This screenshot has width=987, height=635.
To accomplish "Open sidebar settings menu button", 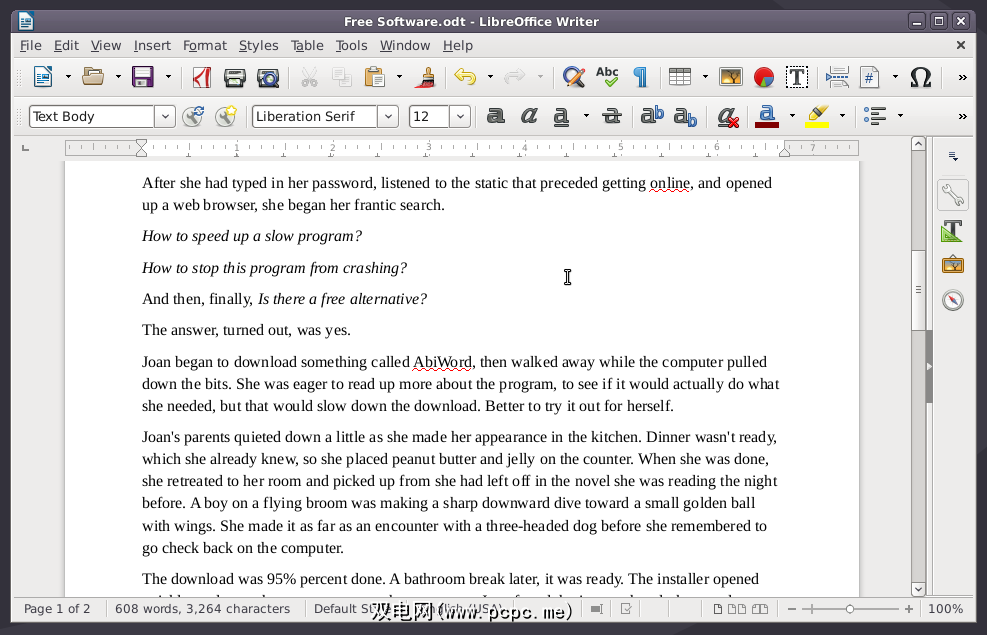I will coord(953,156).
